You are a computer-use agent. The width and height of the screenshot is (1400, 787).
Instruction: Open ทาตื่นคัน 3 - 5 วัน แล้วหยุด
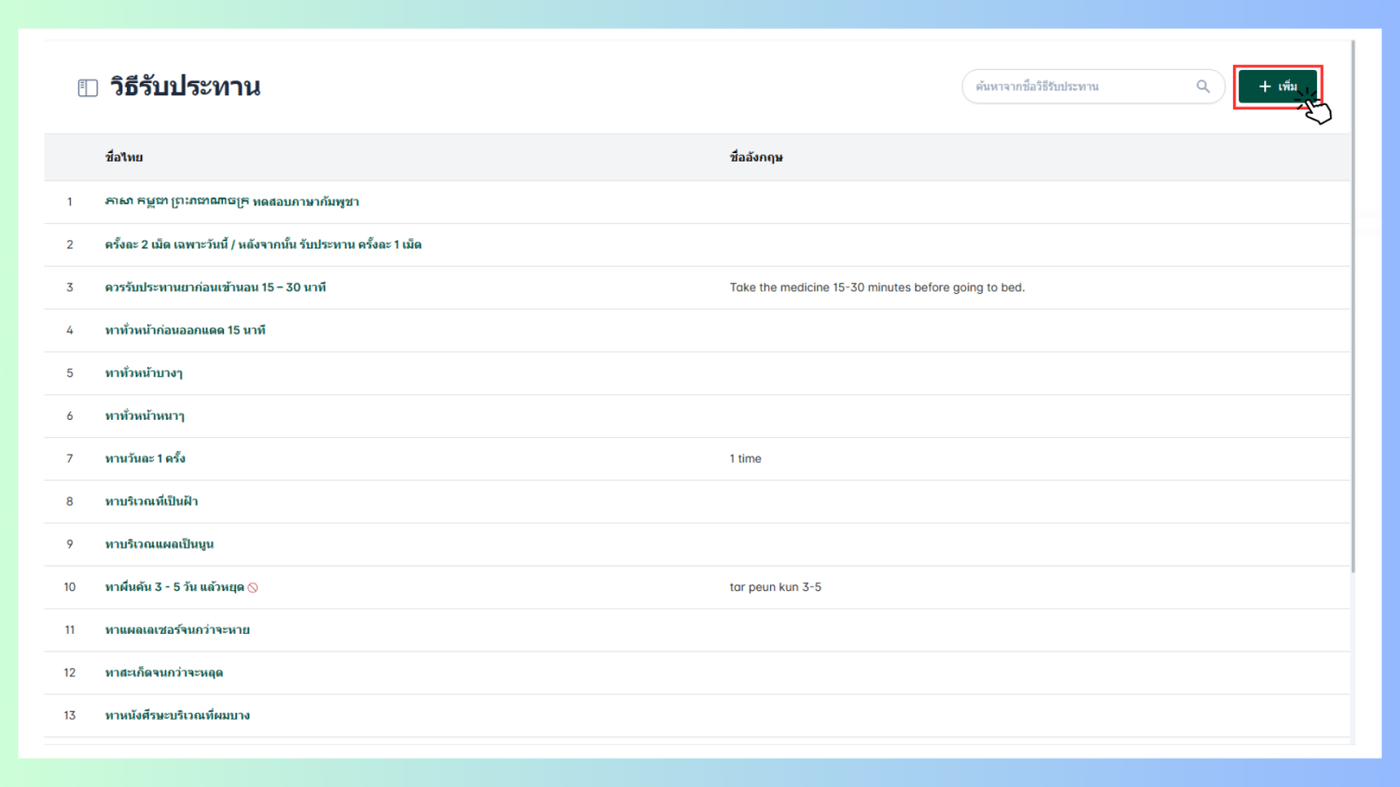tap(174, 588)
